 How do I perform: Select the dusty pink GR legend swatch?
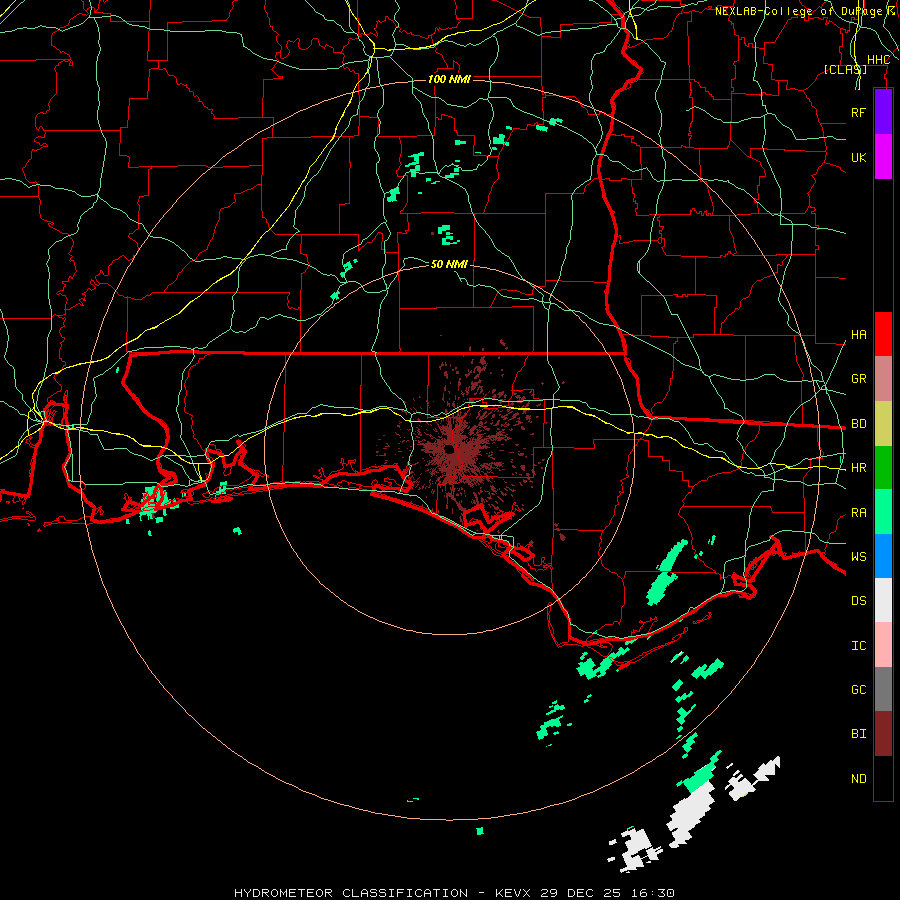coord(883,379)
